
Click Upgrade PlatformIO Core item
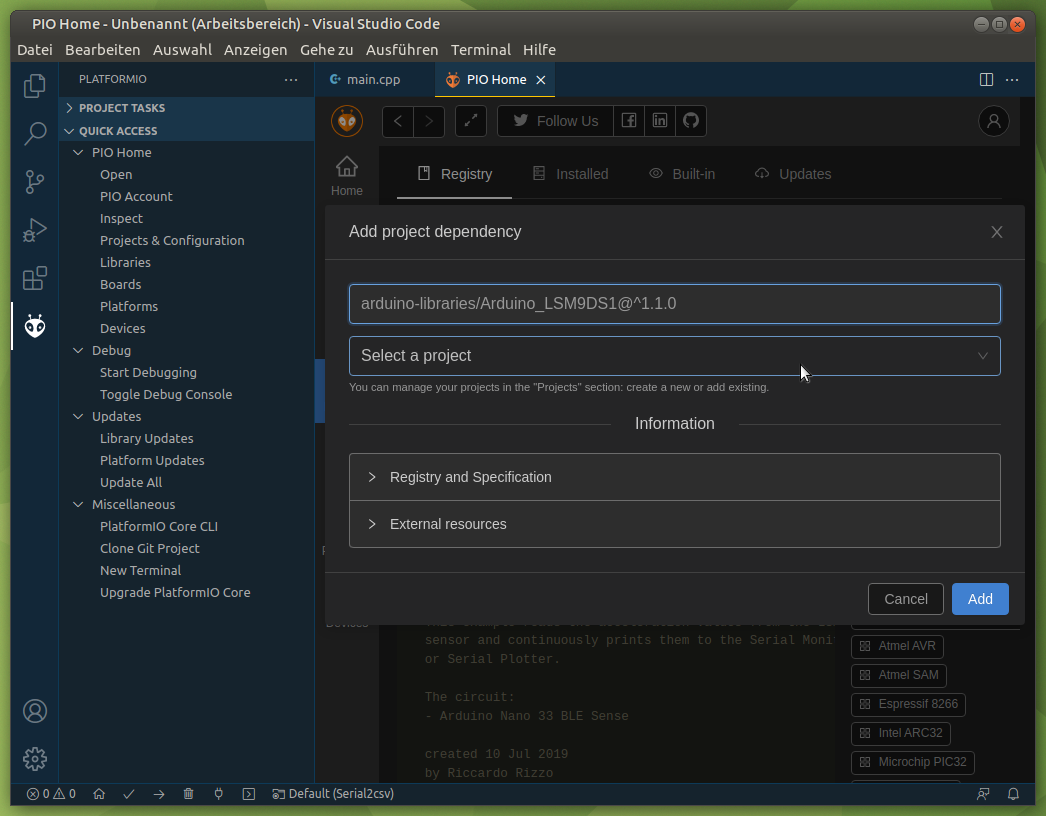pyautogui.click(x=175, y=593)
